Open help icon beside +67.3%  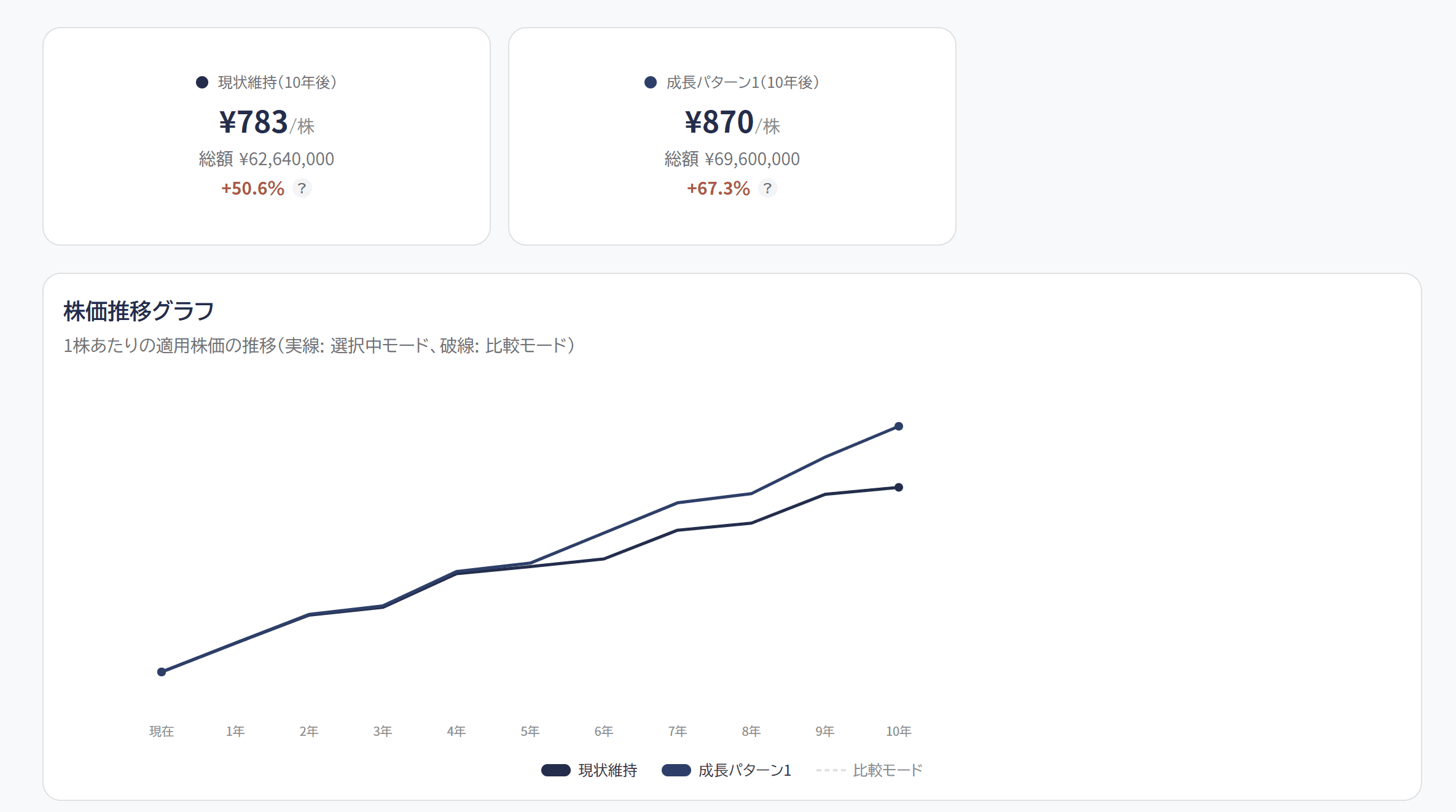(x=767, y=188)
